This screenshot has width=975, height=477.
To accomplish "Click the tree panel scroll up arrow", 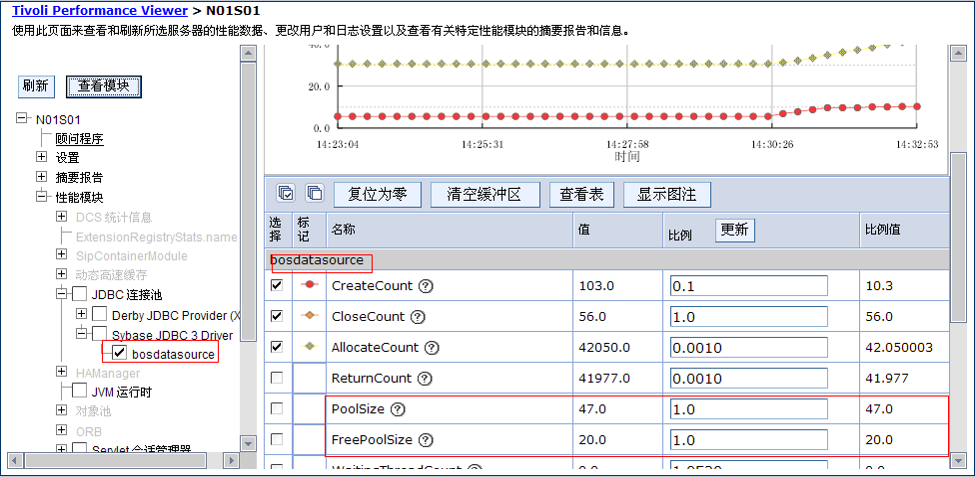I will tap(248, 54).
